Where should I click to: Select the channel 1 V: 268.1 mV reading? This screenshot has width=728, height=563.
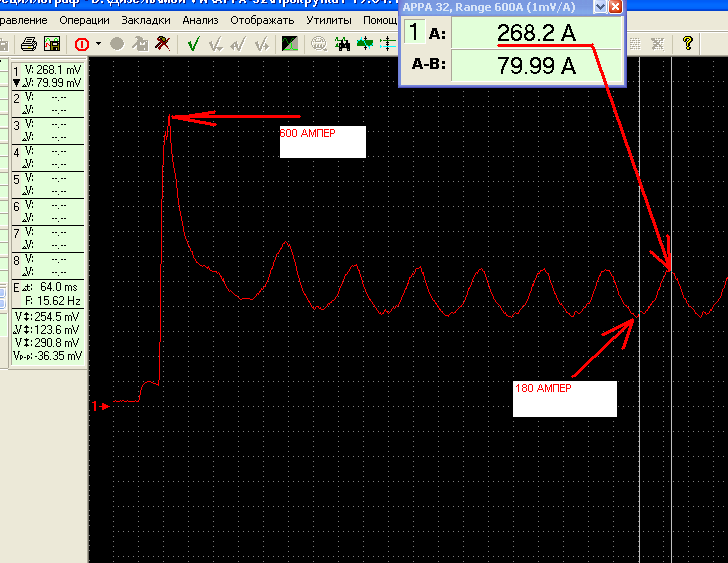52,70
